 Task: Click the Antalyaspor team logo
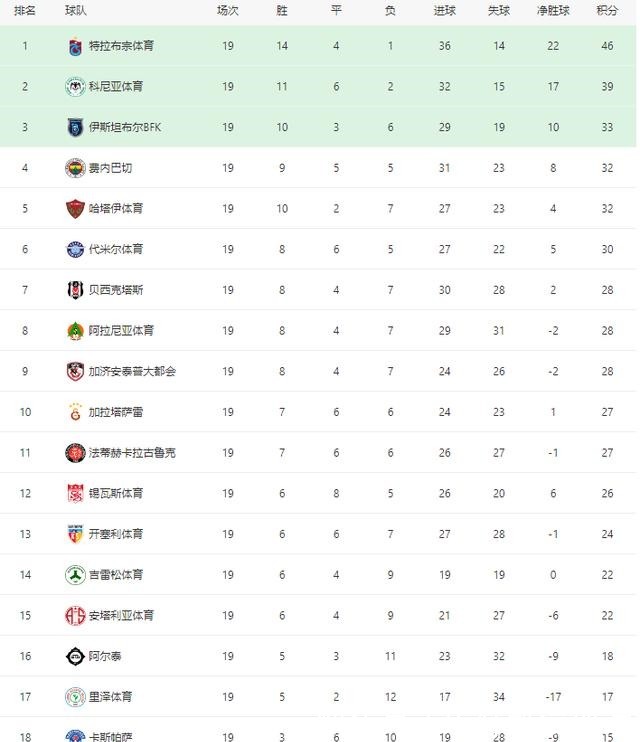(x=75, y=616)
